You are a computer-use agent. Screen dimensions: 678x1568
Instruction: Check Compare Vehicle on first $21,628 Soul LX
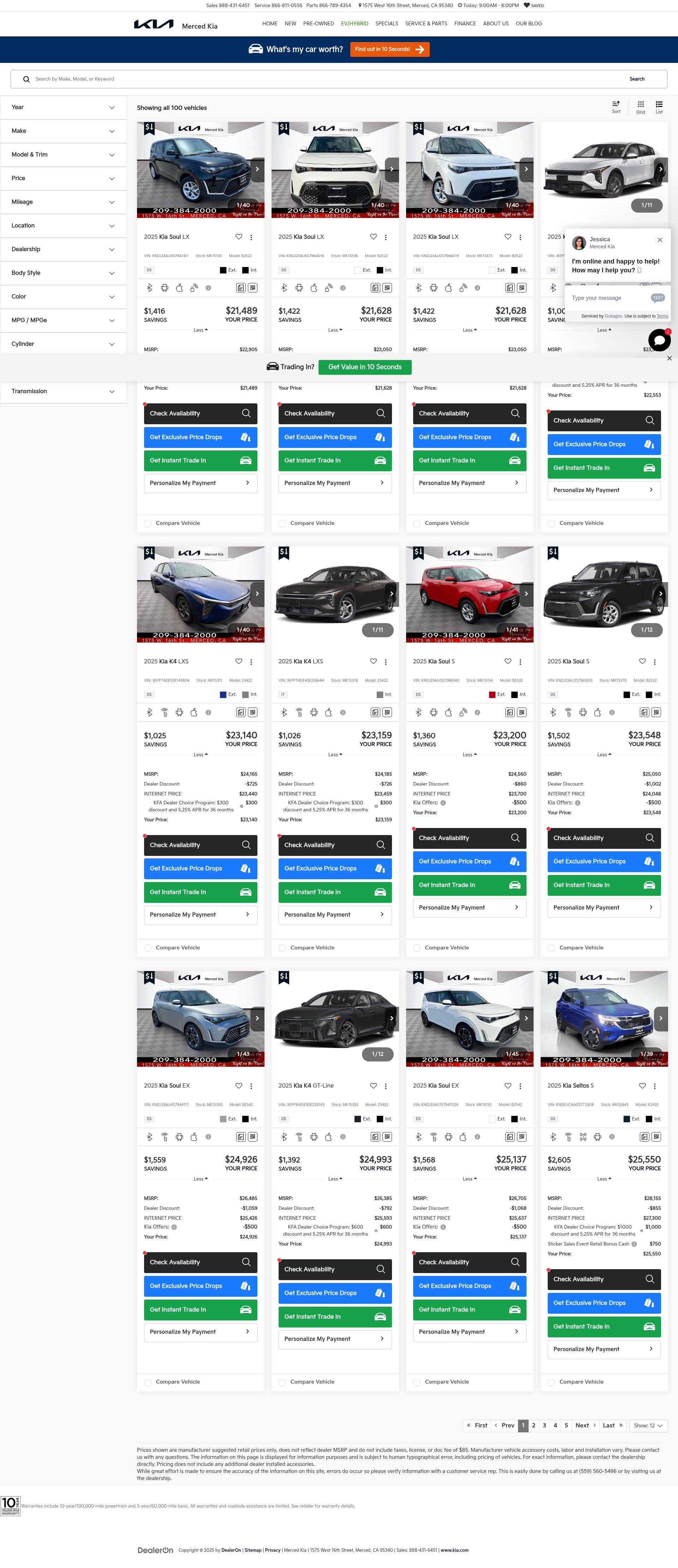click(x=282, y=523)
